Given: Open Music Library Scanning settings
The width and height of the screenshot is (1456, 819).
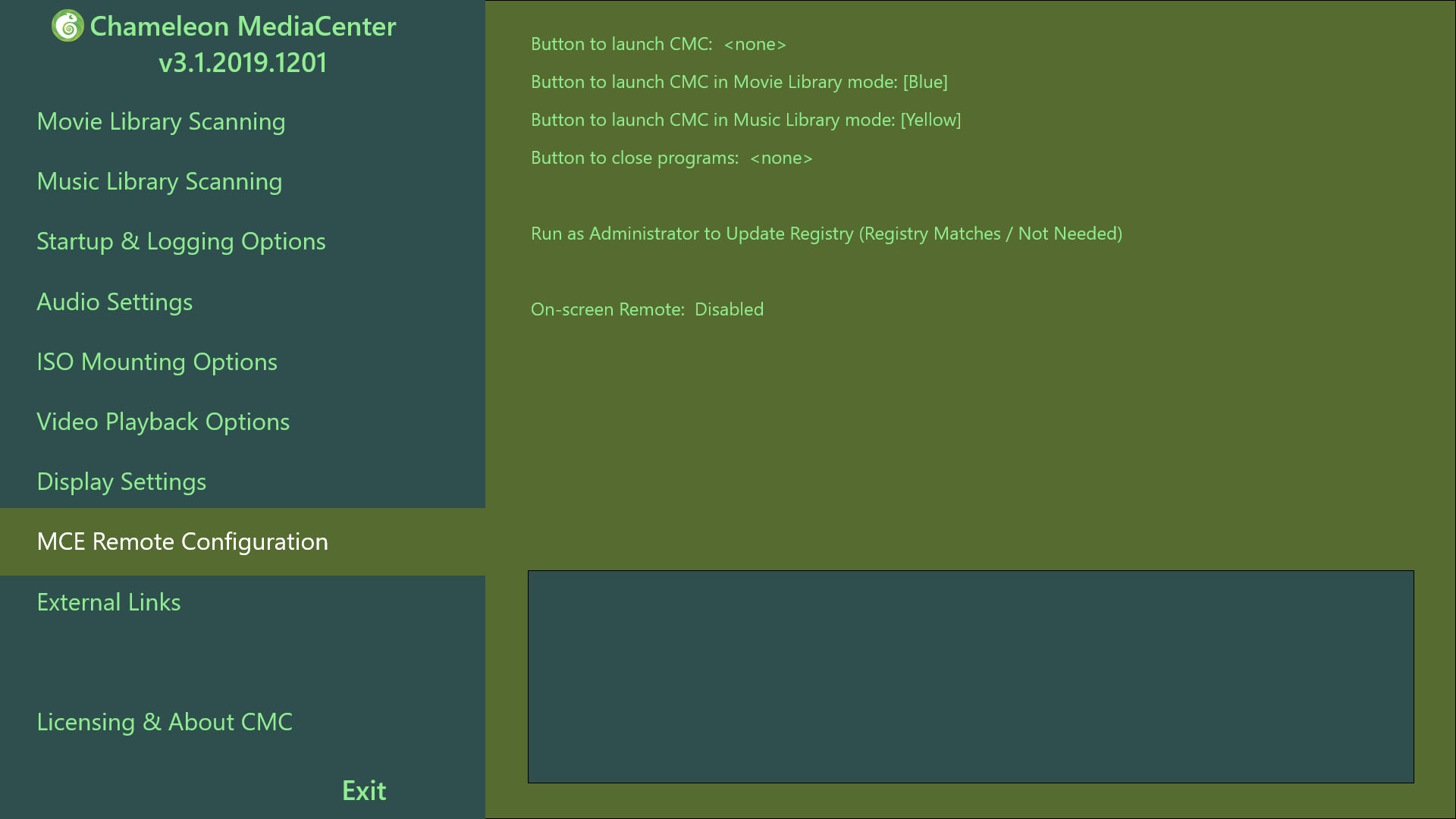Looking at the screenshot, I should 159,180.
